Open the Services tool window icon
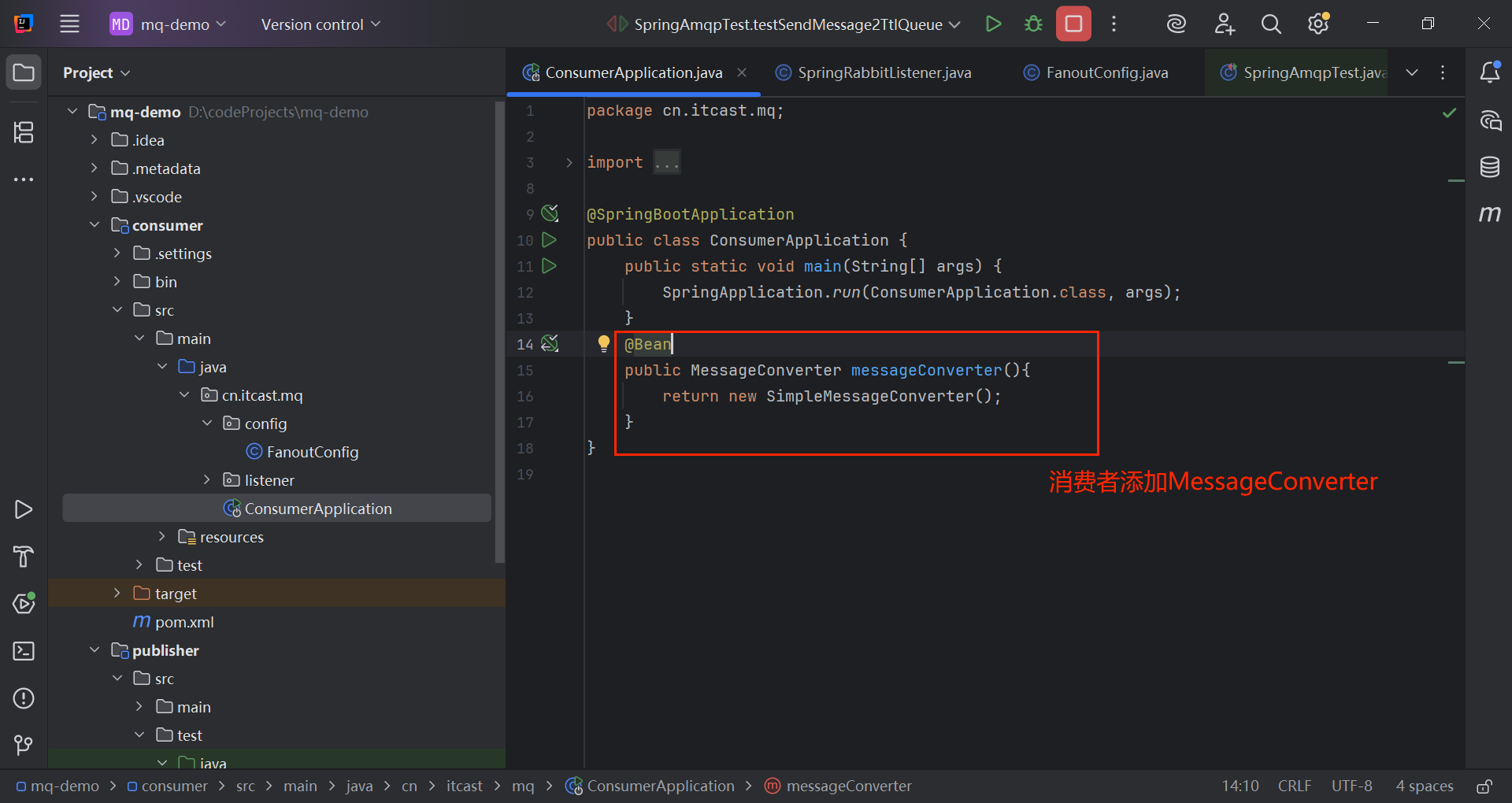Viewport: 1512px width, 803px height. coord(24,603)
